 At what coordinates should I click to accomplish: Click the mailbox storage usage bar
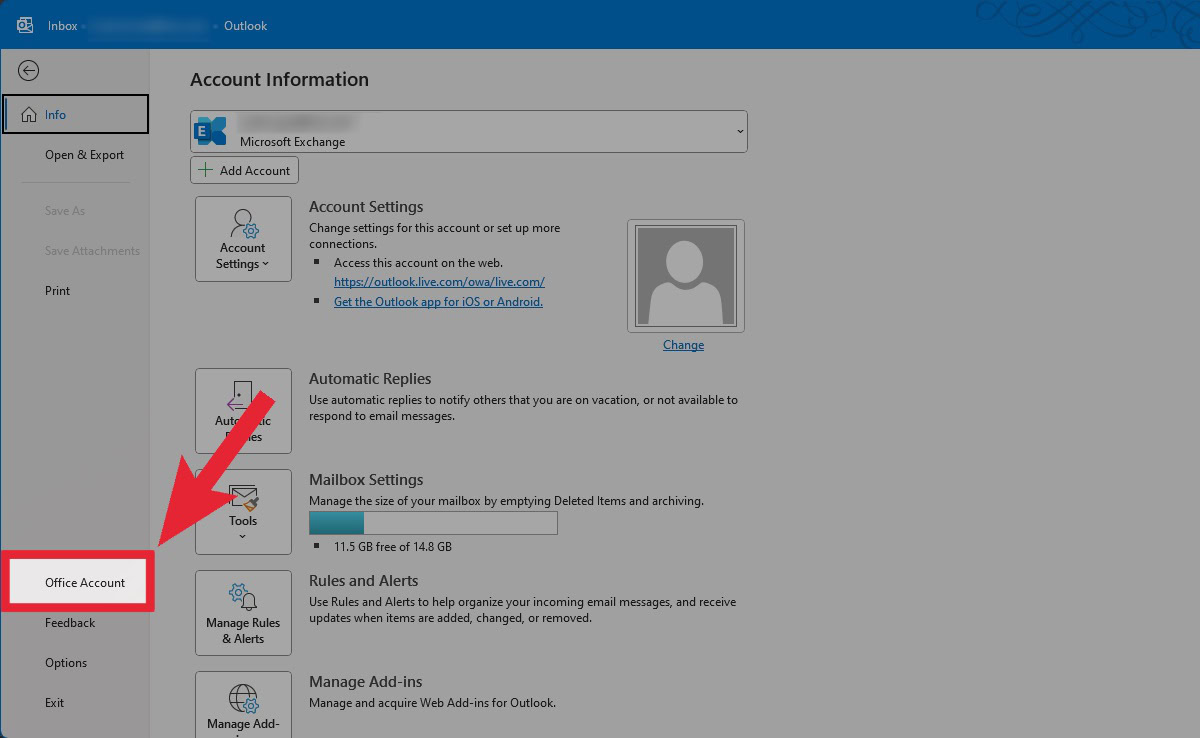pos(433,523)
